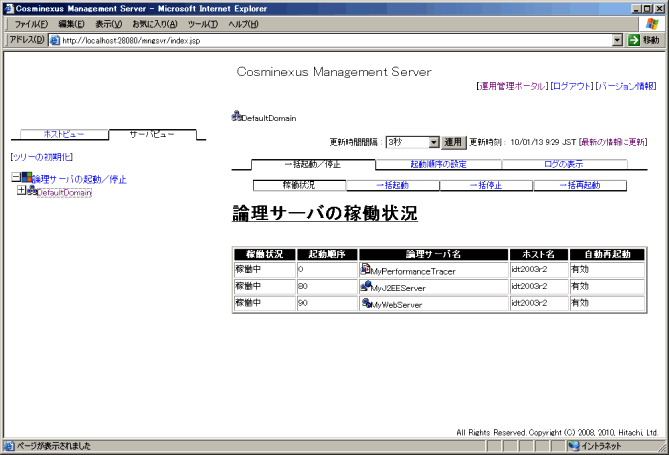Viewport: 669px width, 455px height.
Task: Click inside the address URL field
Action: point(330,40)
